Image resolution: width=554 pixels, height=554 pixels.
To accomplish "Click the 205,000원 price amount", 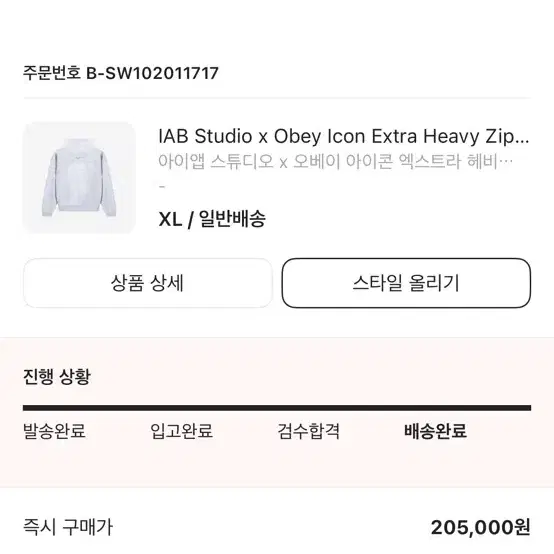I will pyautogui.click(x=481, y=527).
